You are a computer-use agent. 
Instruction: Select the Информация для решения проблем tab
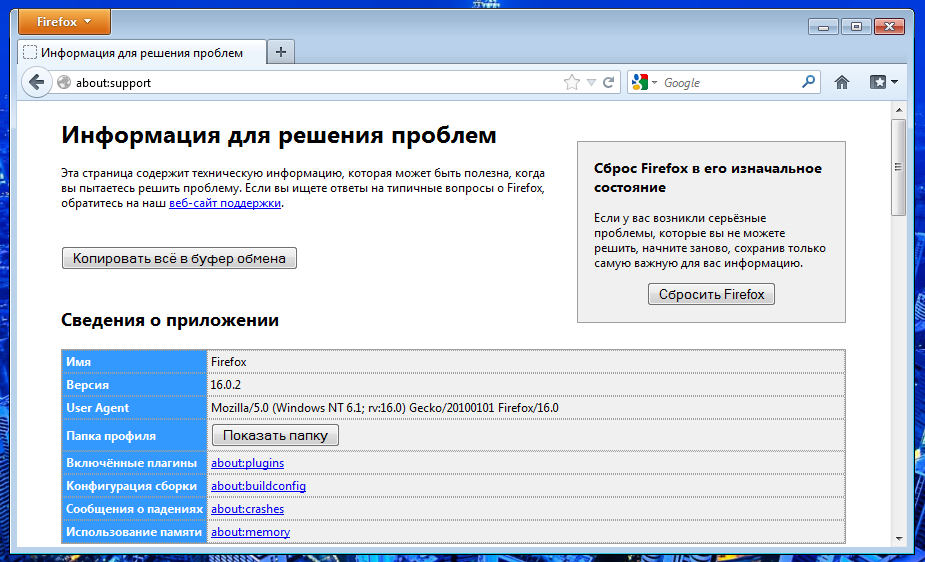pos(142,52)
